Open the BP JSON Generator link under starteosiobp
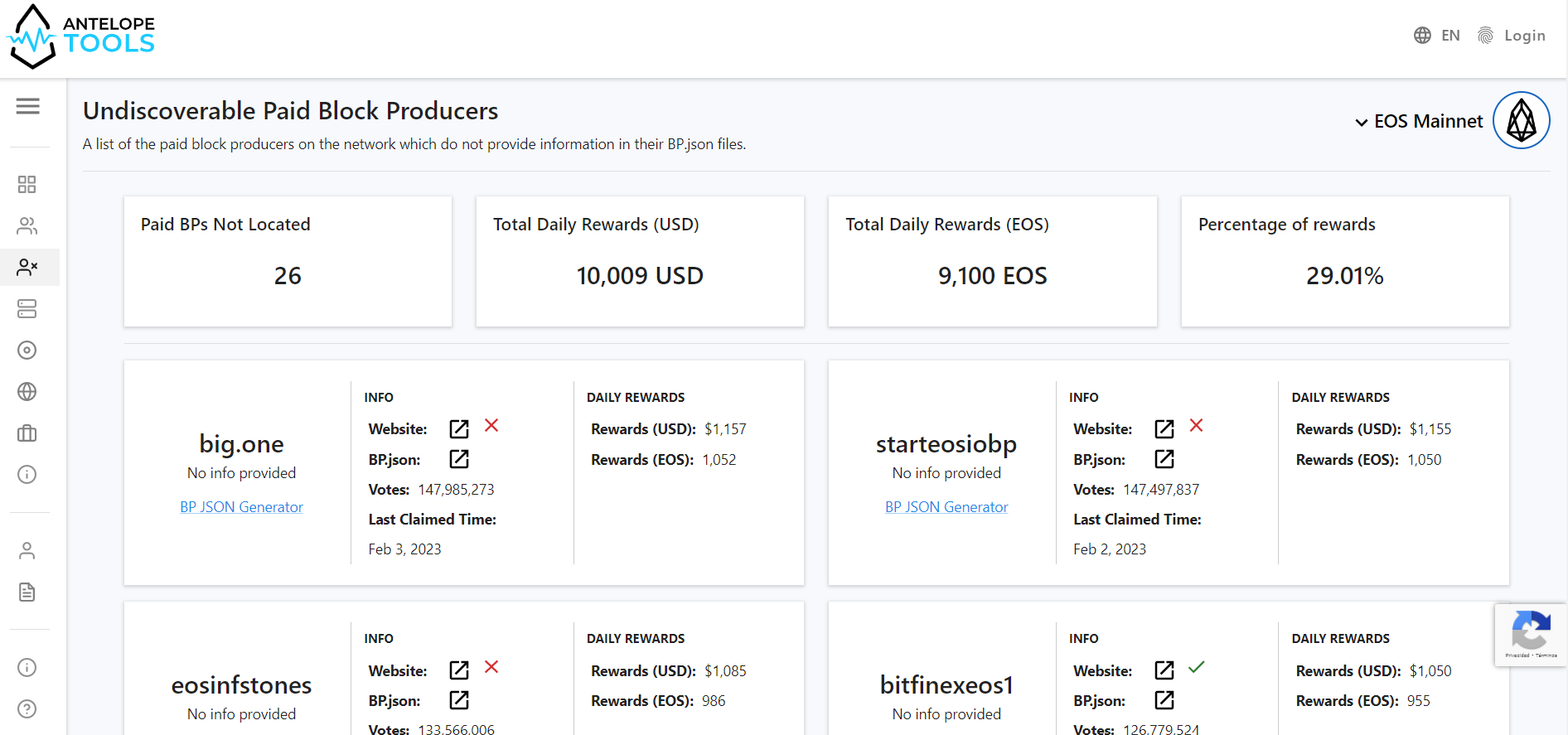1568x735 pixels. 946,506
